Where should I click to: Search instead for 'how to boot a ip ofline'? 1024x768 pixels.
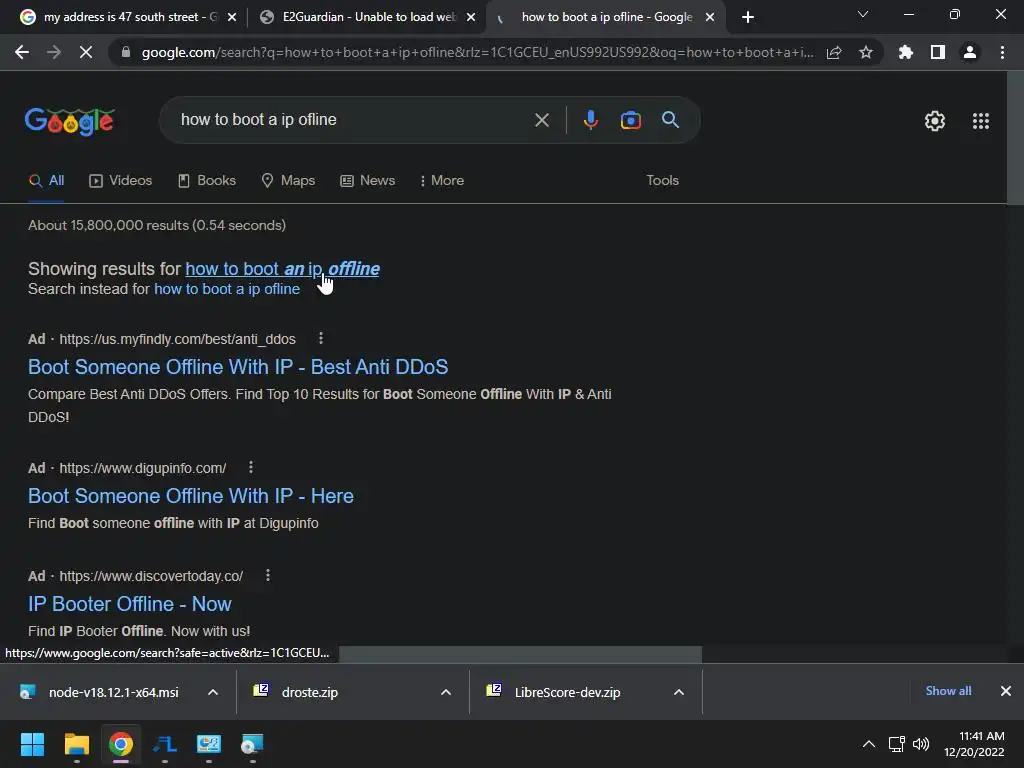(227, 289)
